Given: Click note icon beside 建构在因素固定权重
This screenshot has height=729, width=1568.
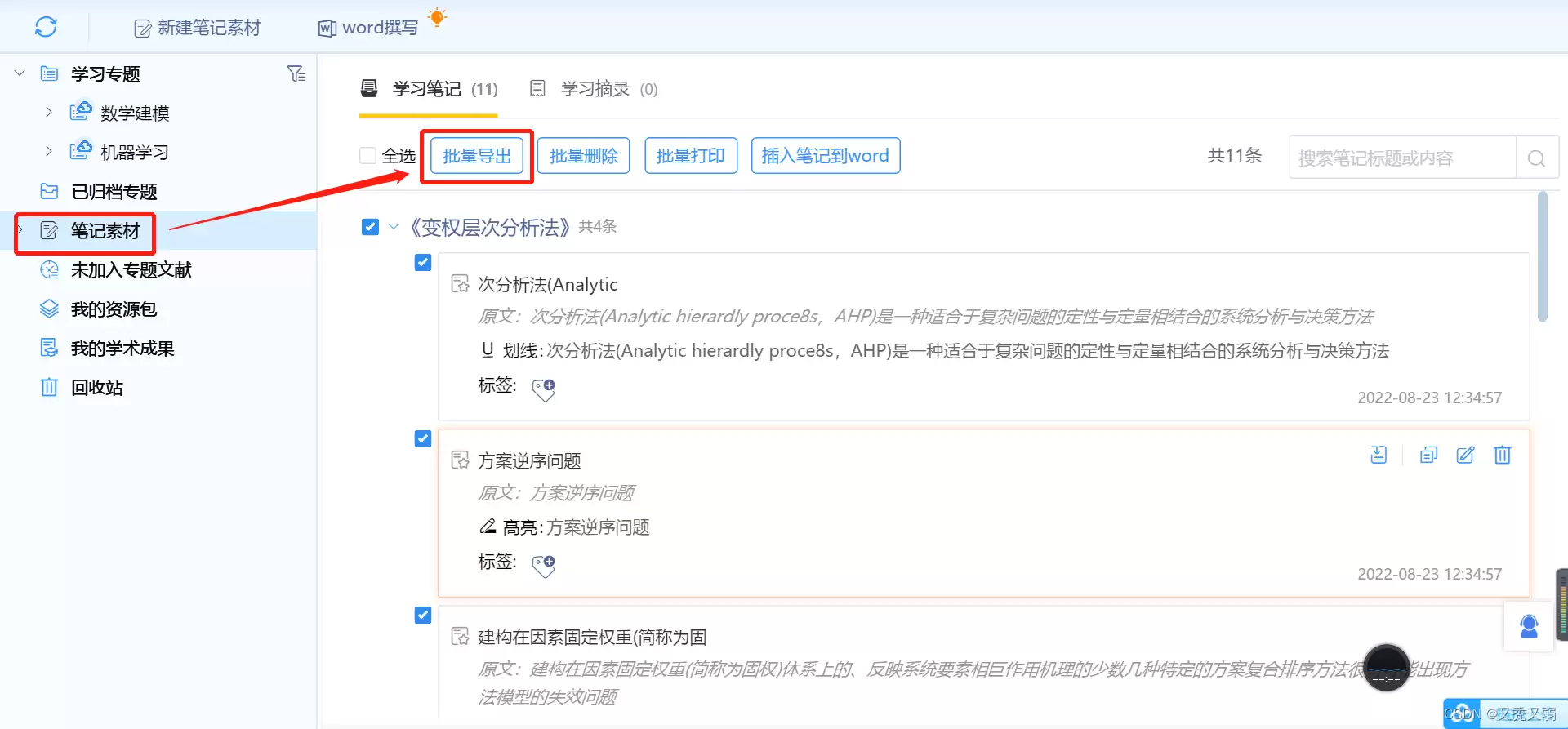Looking at the screenshot, I should pyautogui.click(x=461, y=636).
